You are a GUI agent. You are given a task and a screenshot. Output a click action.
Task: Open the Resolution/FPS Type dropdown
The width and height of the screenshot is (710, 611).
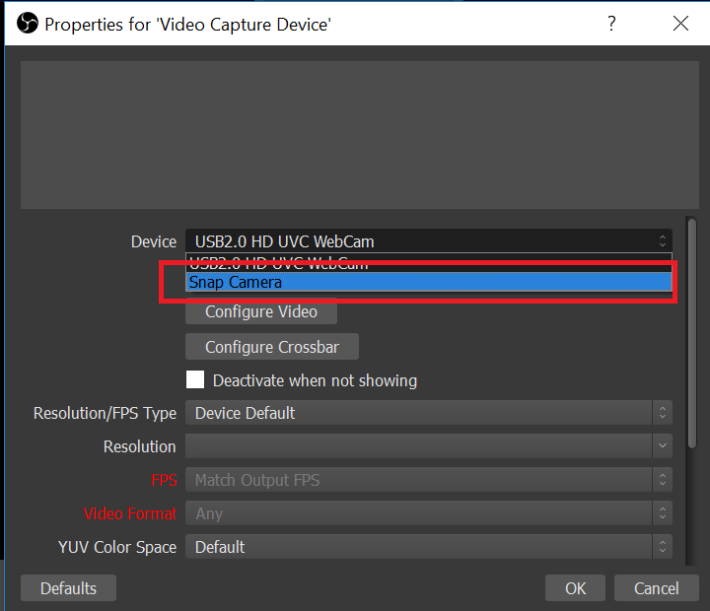[x=428, y=413]
